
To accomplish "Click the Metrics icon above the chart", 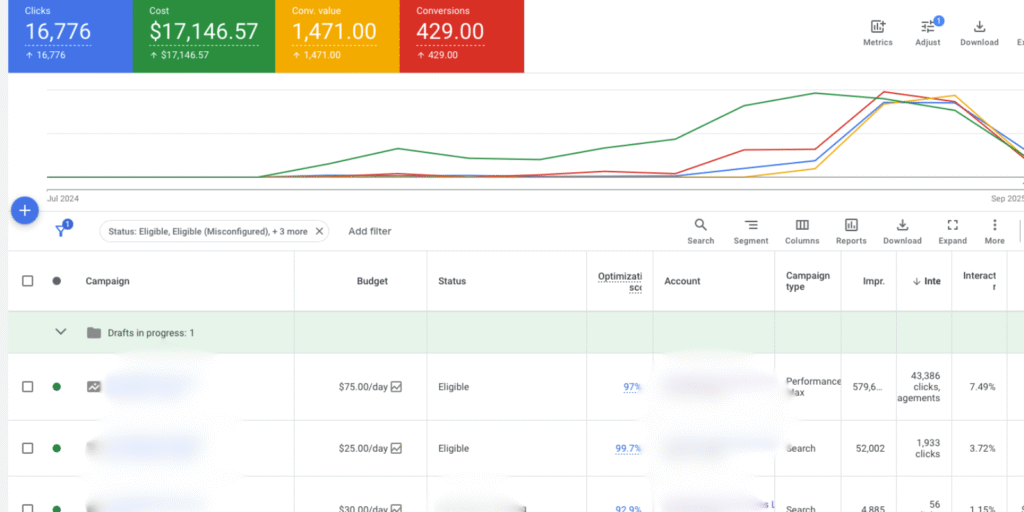I will coord(877,27).
